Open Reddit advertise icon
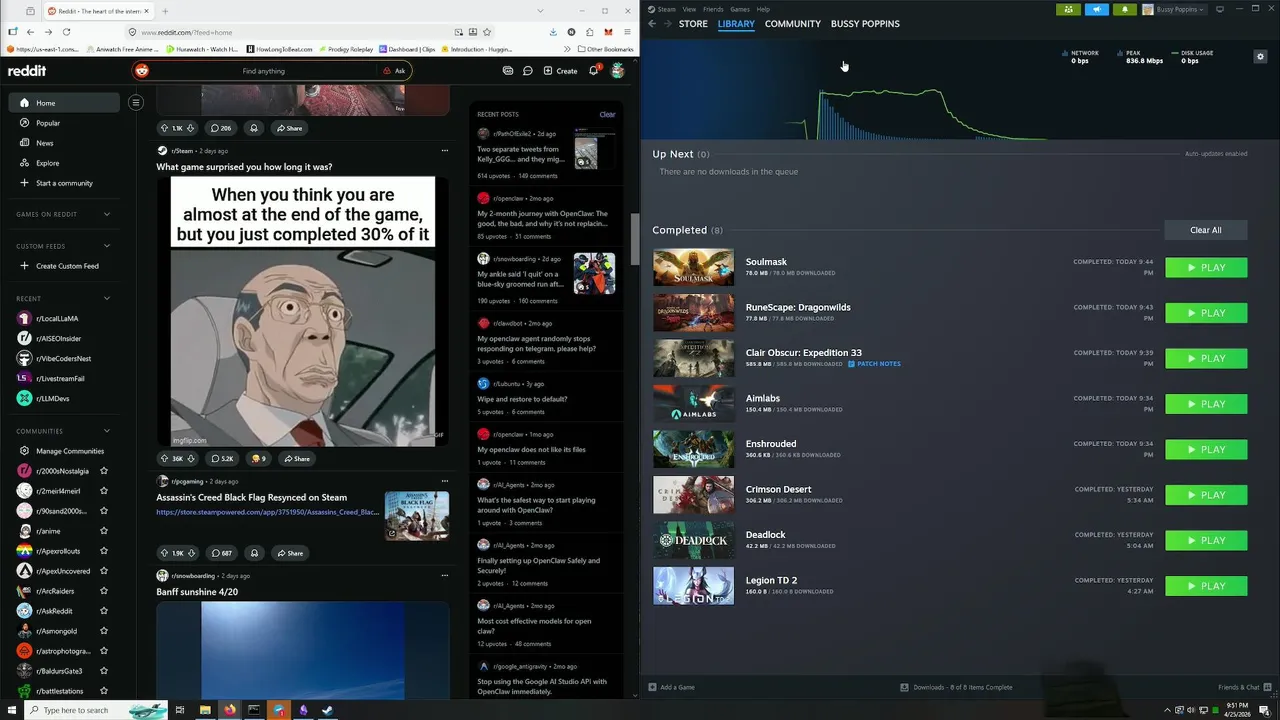The height and width of the screenshot is (720, 1280). click(508, 71)
